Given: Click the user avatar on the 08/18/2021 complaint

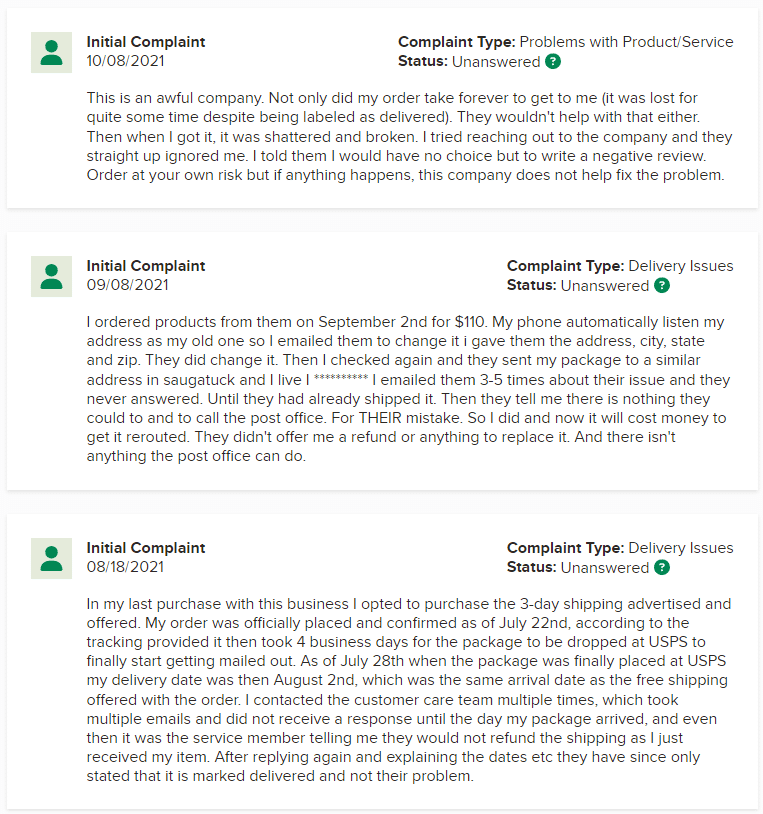Looking at the screenshot, I should (51, 558).
